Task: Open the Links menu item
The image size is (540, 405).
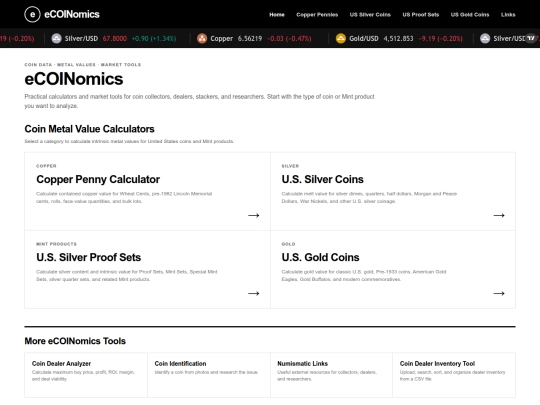Action: coord(508,14)
